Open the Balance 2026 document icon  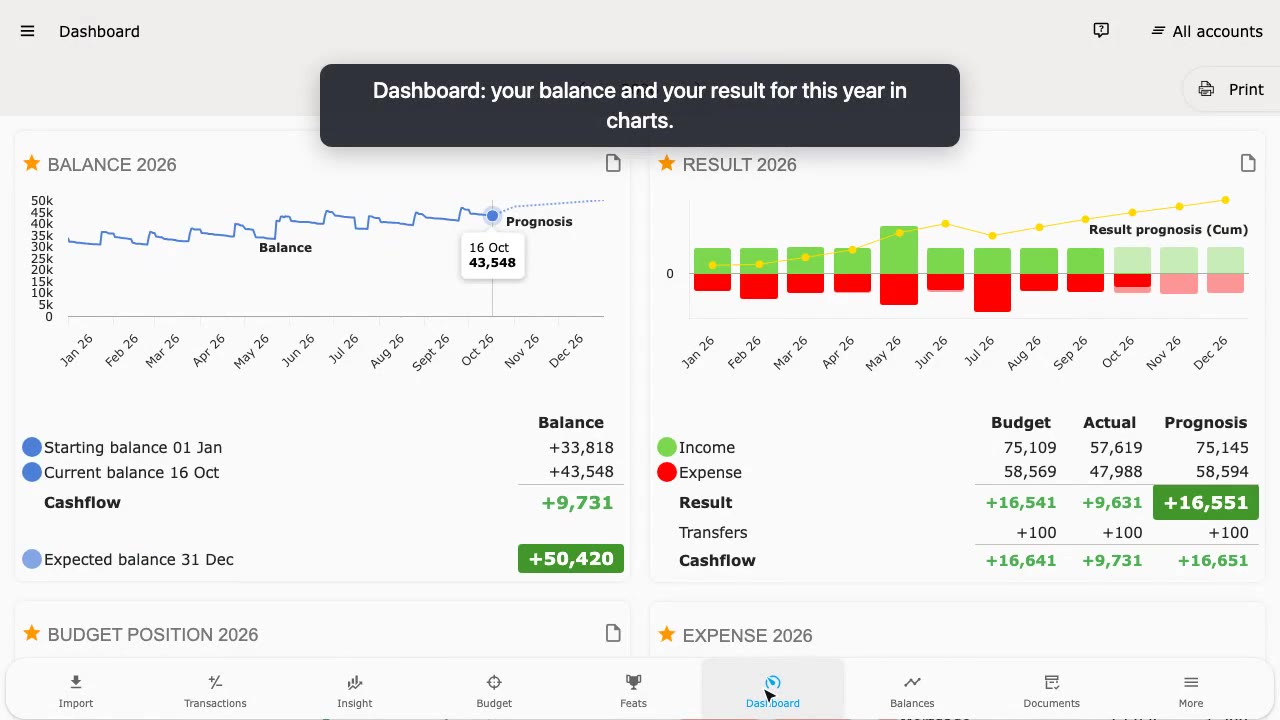613,163
